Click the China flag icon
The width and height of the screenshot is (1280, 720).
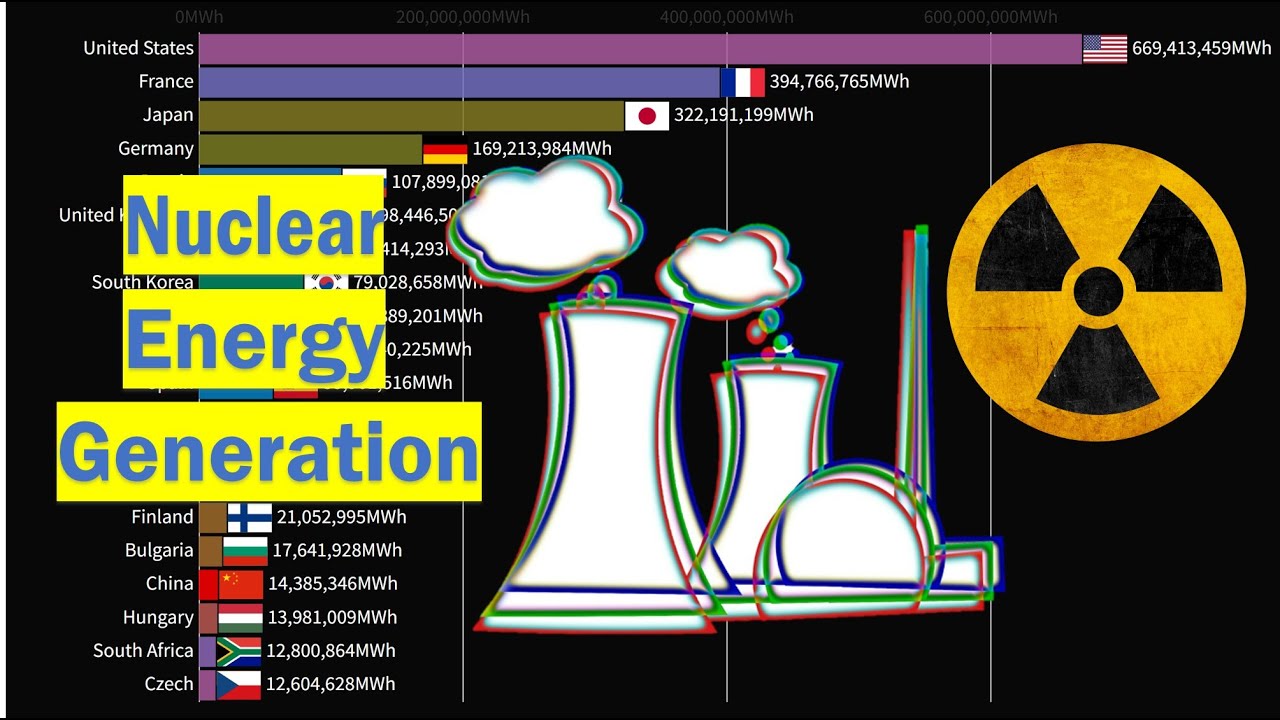tap(241, 584)
